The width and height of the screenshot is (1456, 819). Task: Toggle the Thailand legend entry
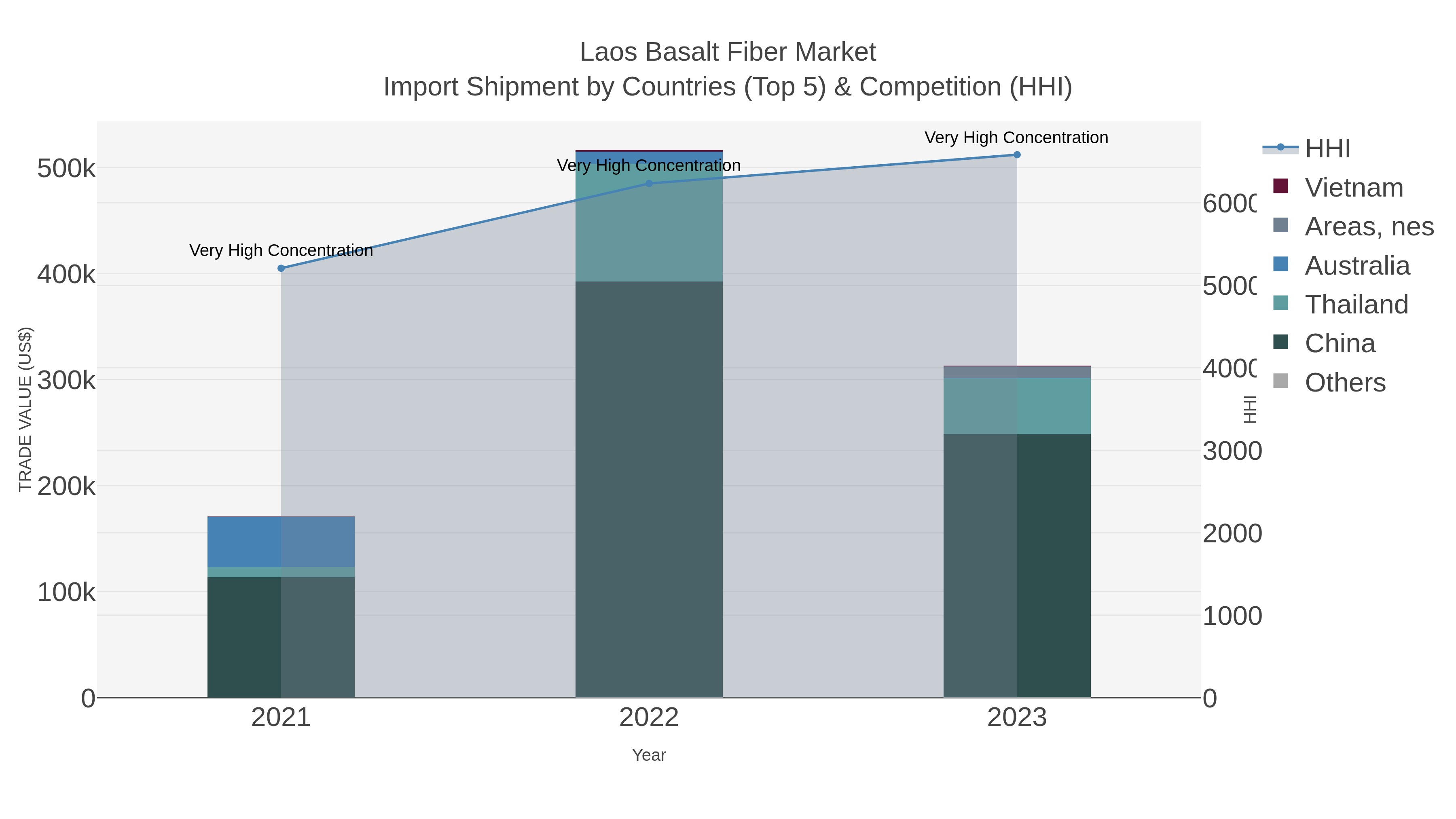[1341, 304]
